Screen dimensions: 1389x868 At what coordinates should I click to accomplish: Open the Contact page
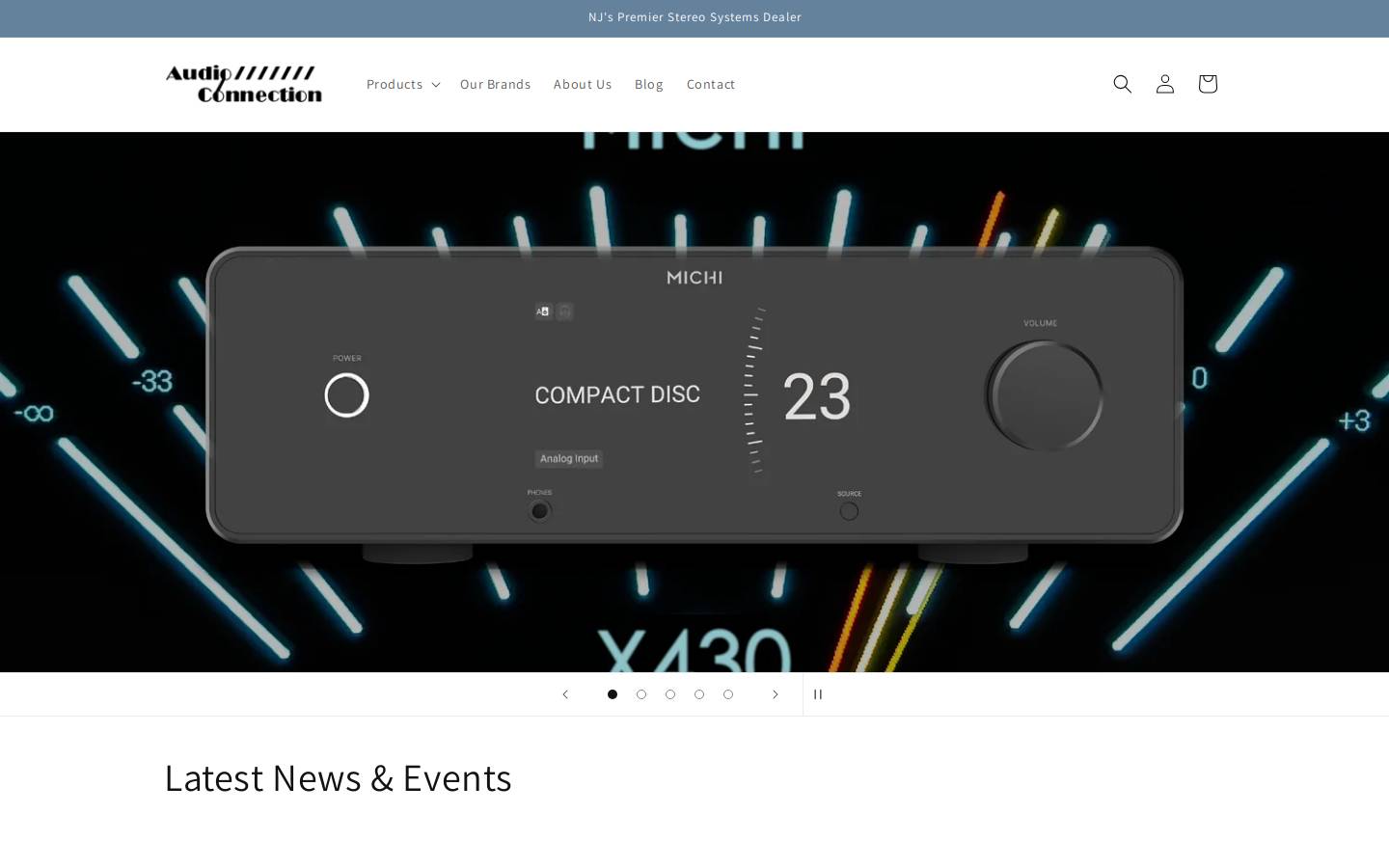[711, 84]
